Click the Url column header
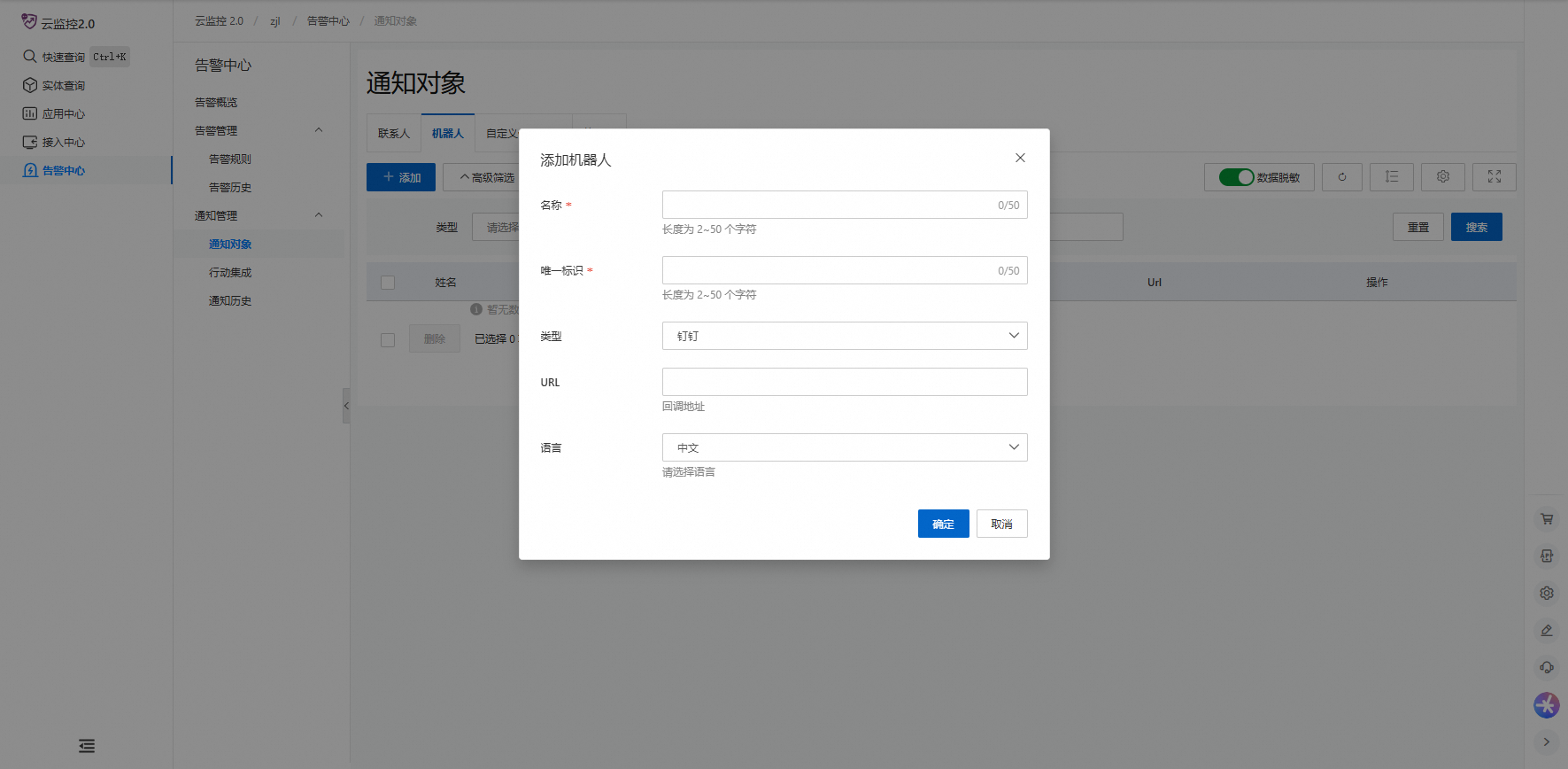Screen dimensions: 1568x769 [x=1155, y=283]
